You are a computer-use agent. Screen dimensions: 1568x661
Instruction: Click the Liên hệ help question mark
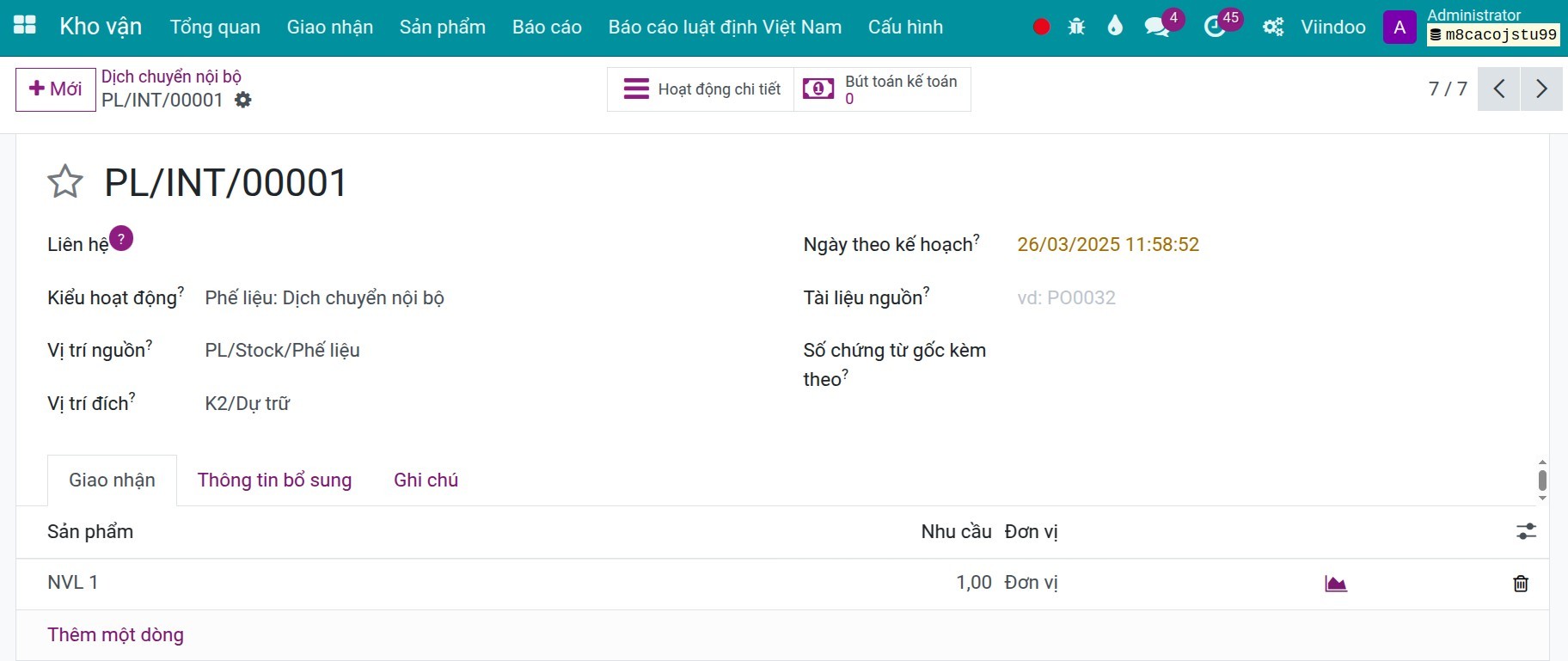(121, 238)
